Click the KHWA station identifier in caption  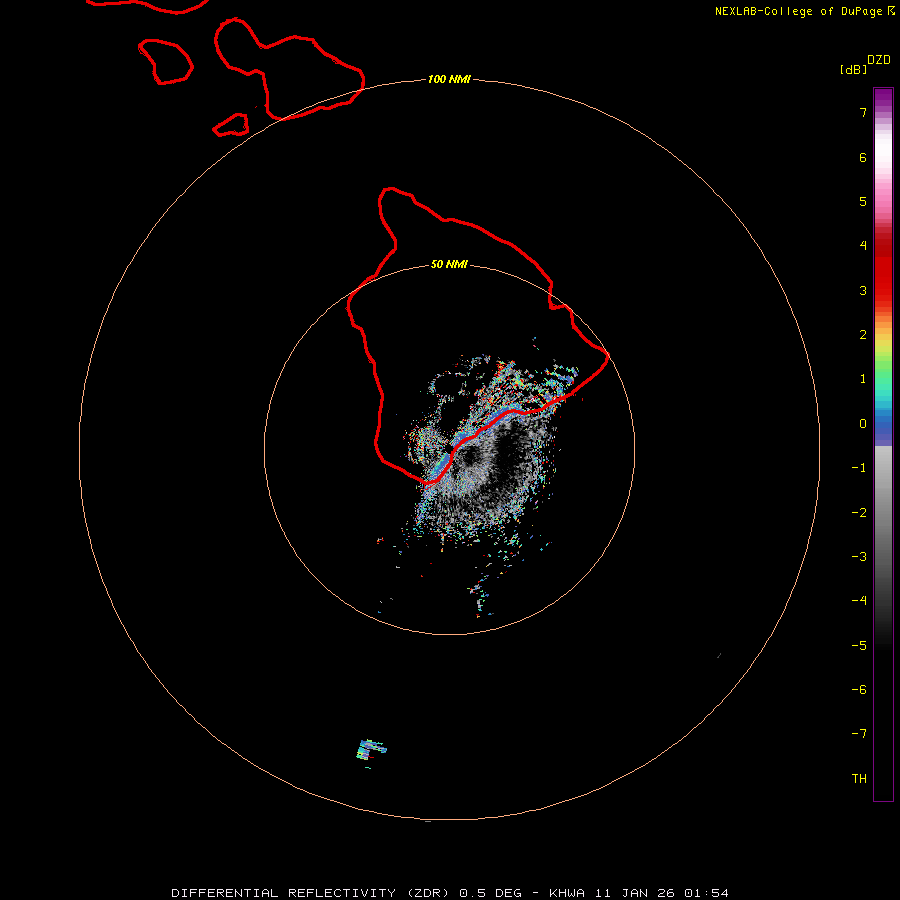567,893
